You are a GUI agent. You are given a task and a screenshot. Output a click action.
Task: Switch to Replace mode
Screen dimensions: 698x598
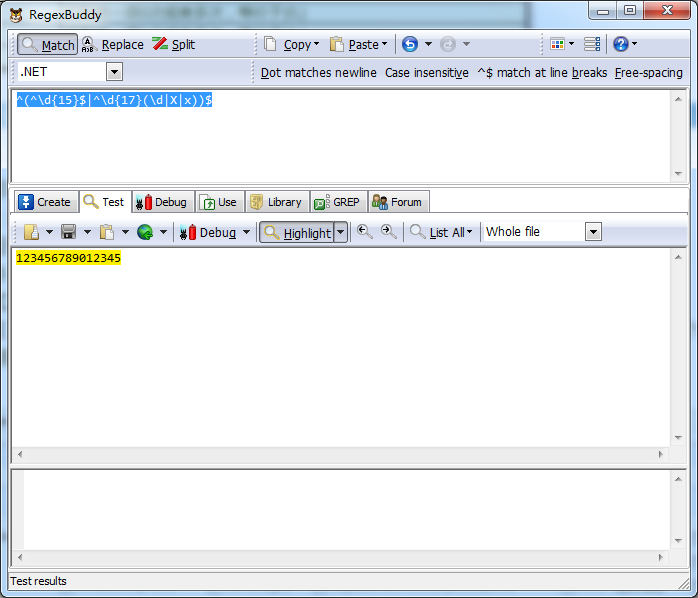pos(113,45)
